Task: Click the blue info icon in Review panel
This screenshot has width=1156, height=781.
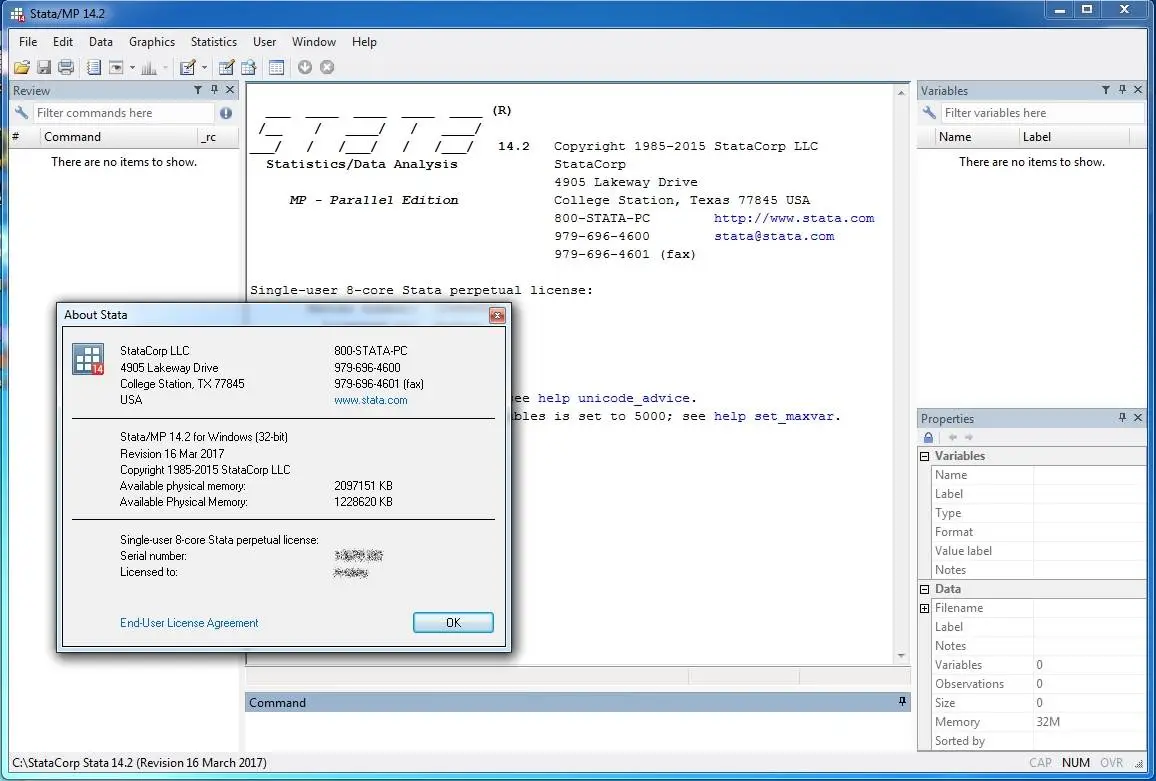Action: coord(226,113)
